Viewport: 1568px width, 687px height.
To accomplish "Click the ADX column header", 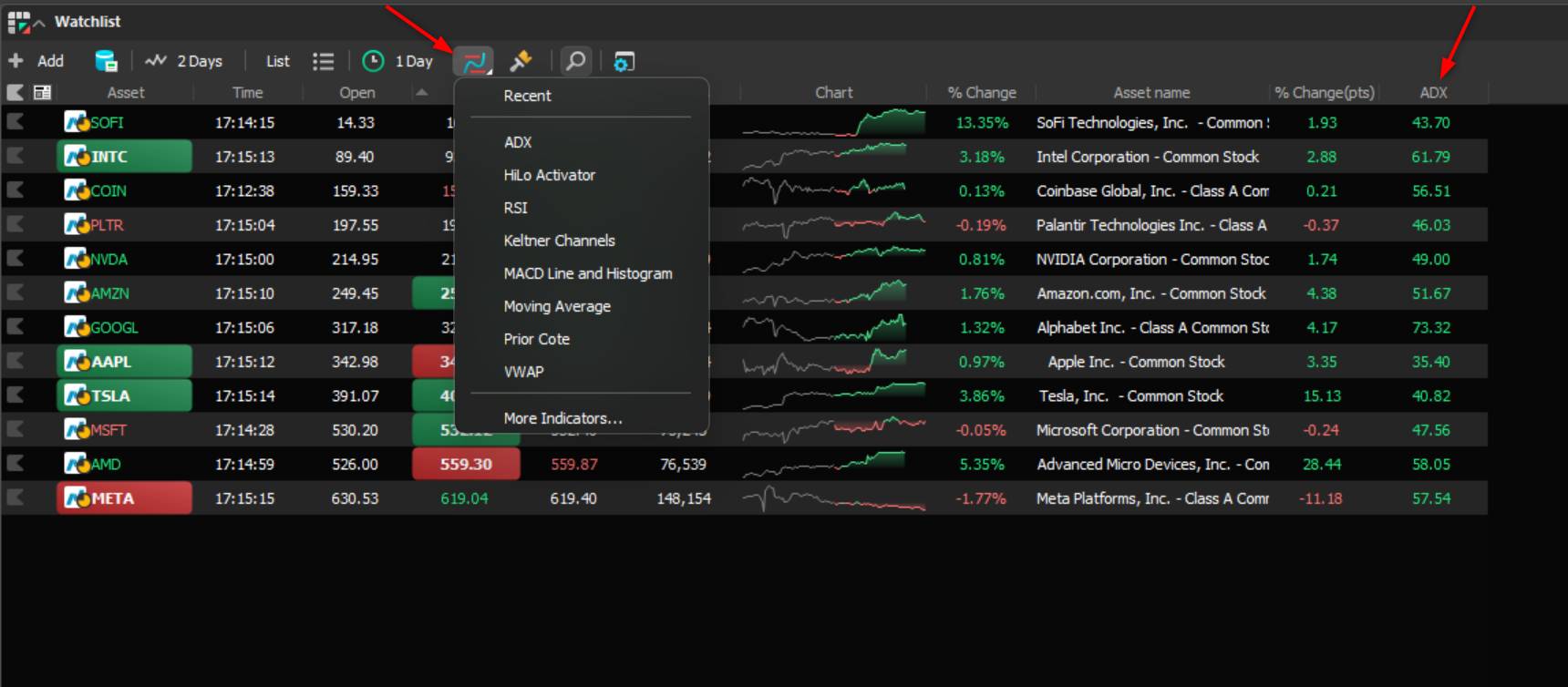I will (x=1433, y=93).
